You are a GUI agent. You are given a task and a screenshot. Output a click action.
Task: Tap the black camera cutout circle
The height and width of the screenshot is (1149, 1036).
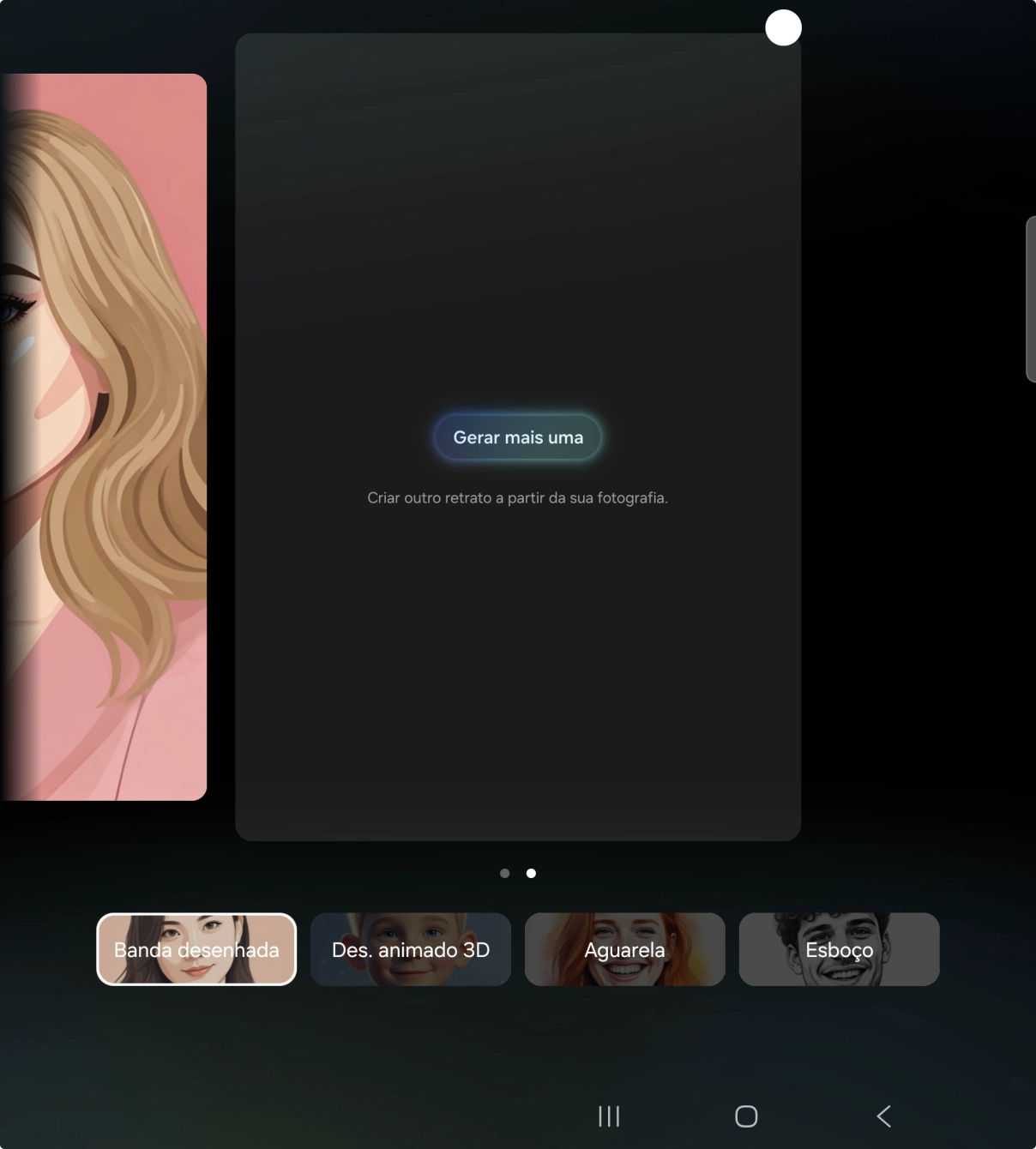click(783, 27)
